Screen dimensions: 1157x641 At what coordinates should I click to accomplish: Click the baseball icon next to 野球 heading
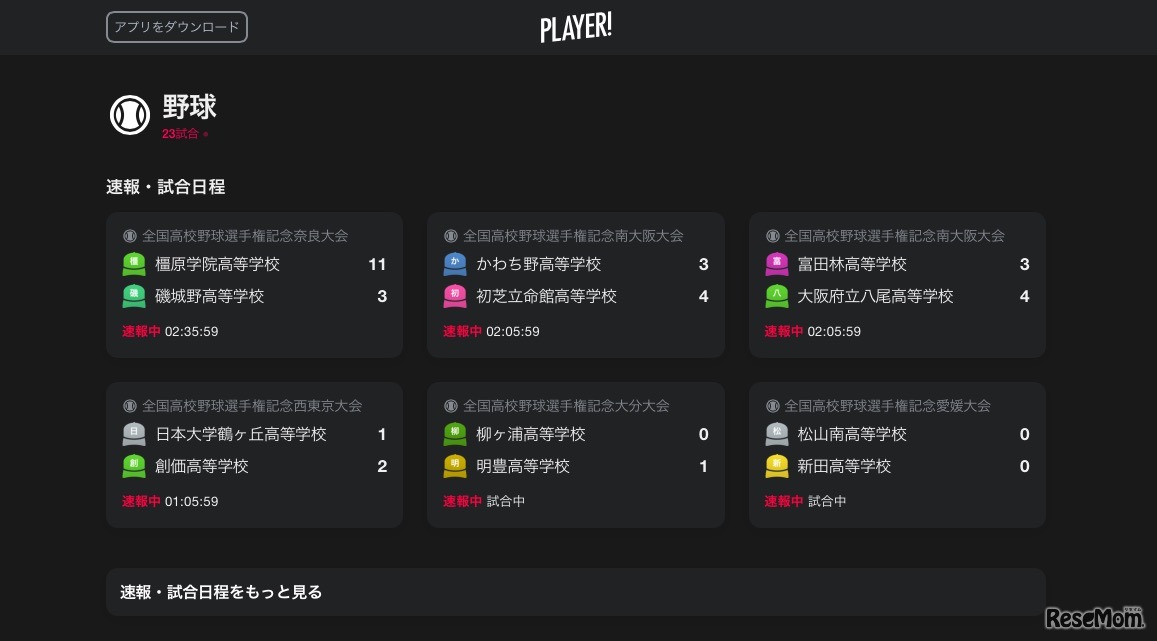(x=130, y=114)
